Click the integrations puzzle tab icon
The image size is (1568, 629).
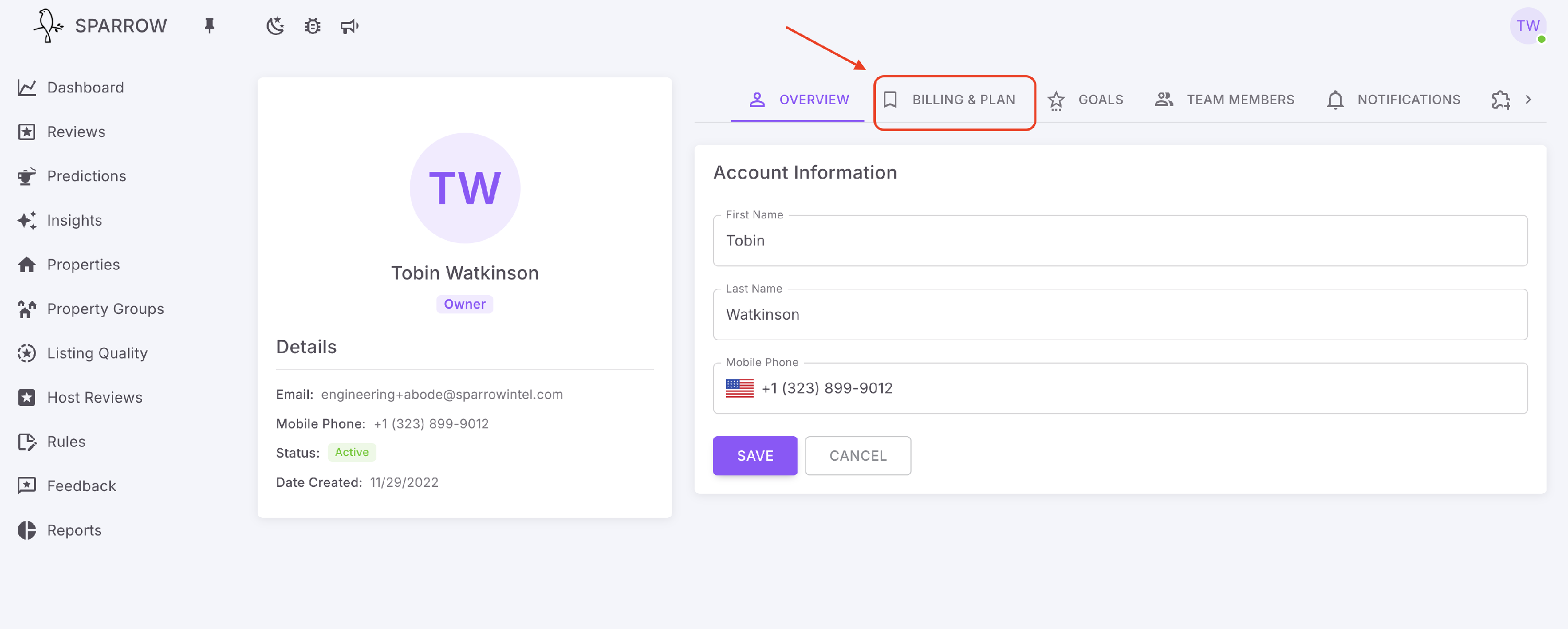[x=1501, y=100]
